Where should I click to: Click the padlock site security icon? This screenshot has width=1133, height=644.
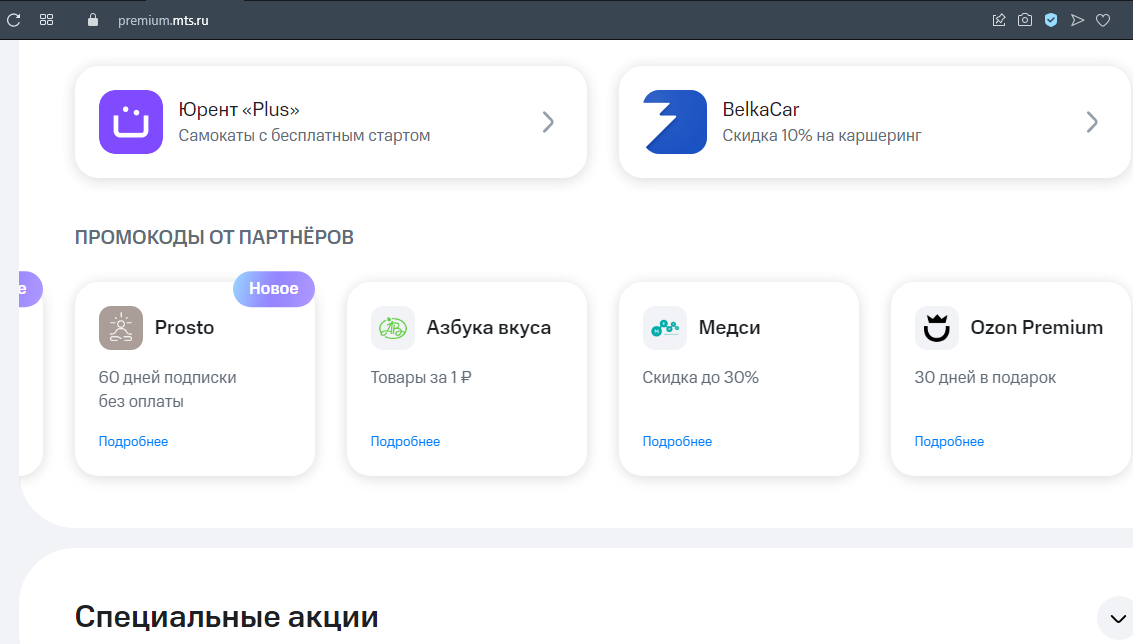[x=92, y=20]
